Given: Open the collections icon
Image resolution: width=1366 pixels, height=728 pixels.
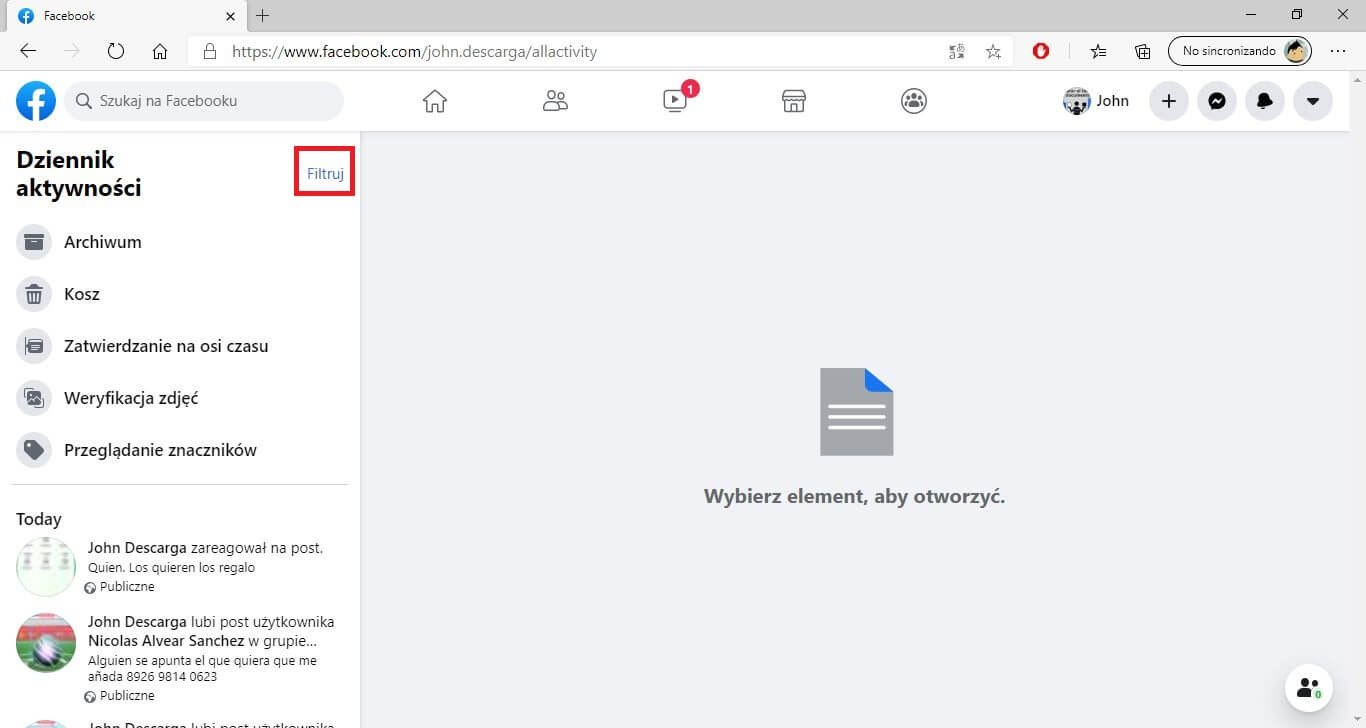Looking at the screenshot, I should [1142, 51].
